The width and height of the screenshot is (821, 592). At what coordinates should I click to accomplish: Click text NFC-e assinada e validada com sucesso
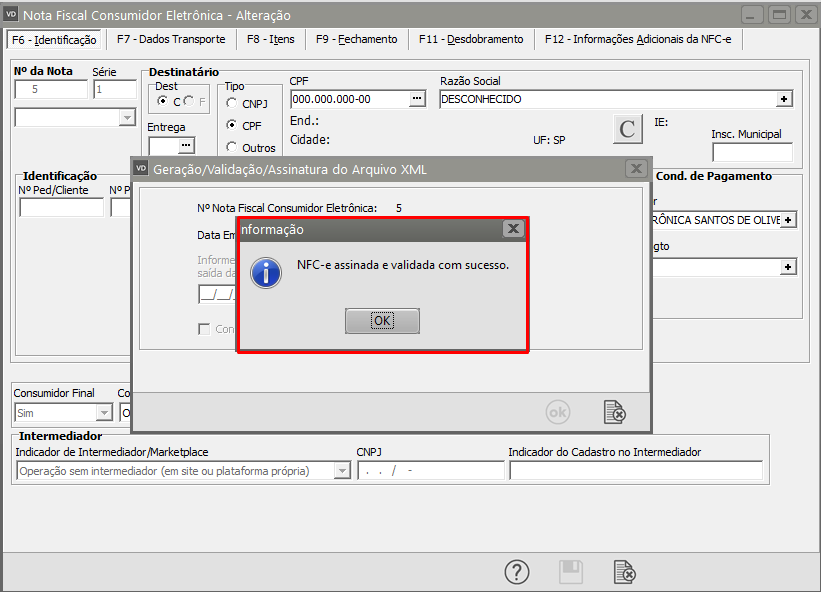tap(403, 265)
